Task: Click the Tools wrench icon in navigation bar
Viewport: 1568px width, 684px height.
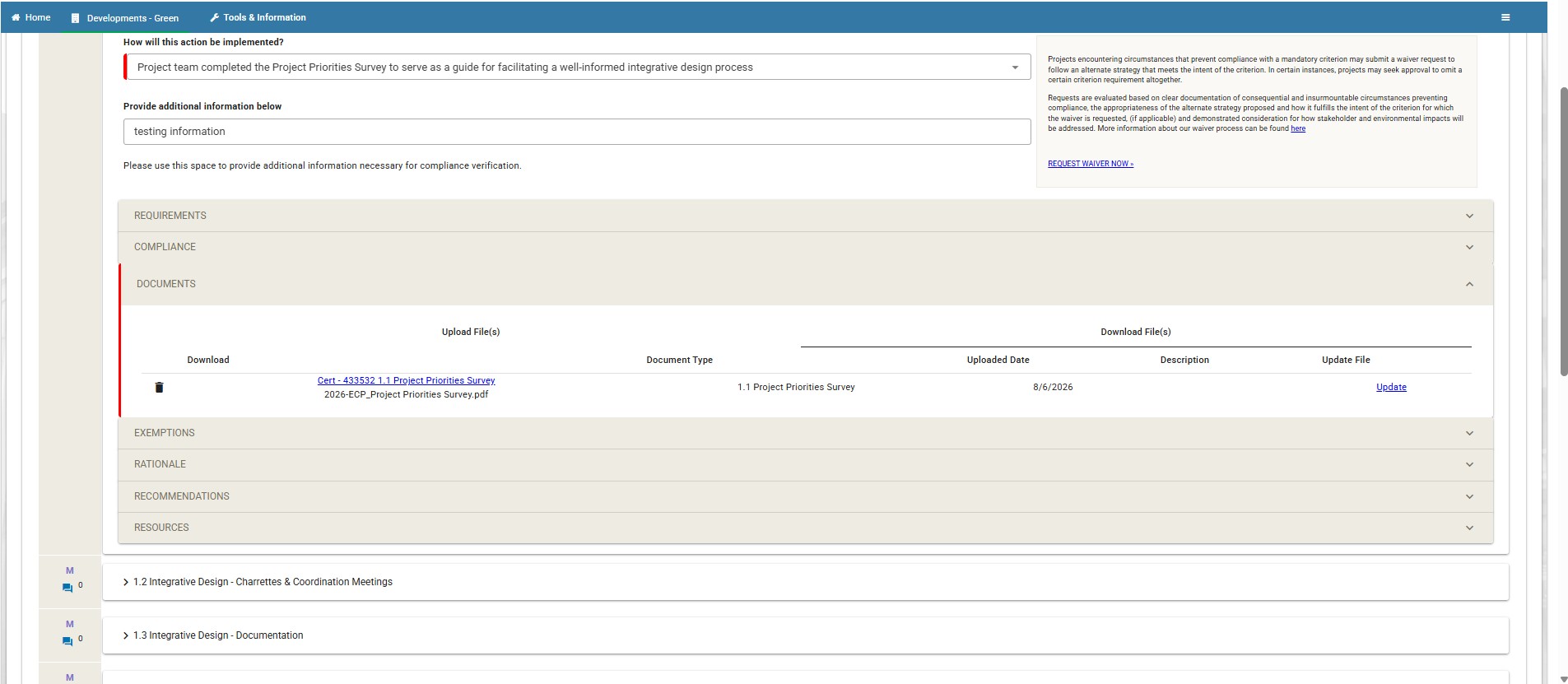Action: point(214,17)
